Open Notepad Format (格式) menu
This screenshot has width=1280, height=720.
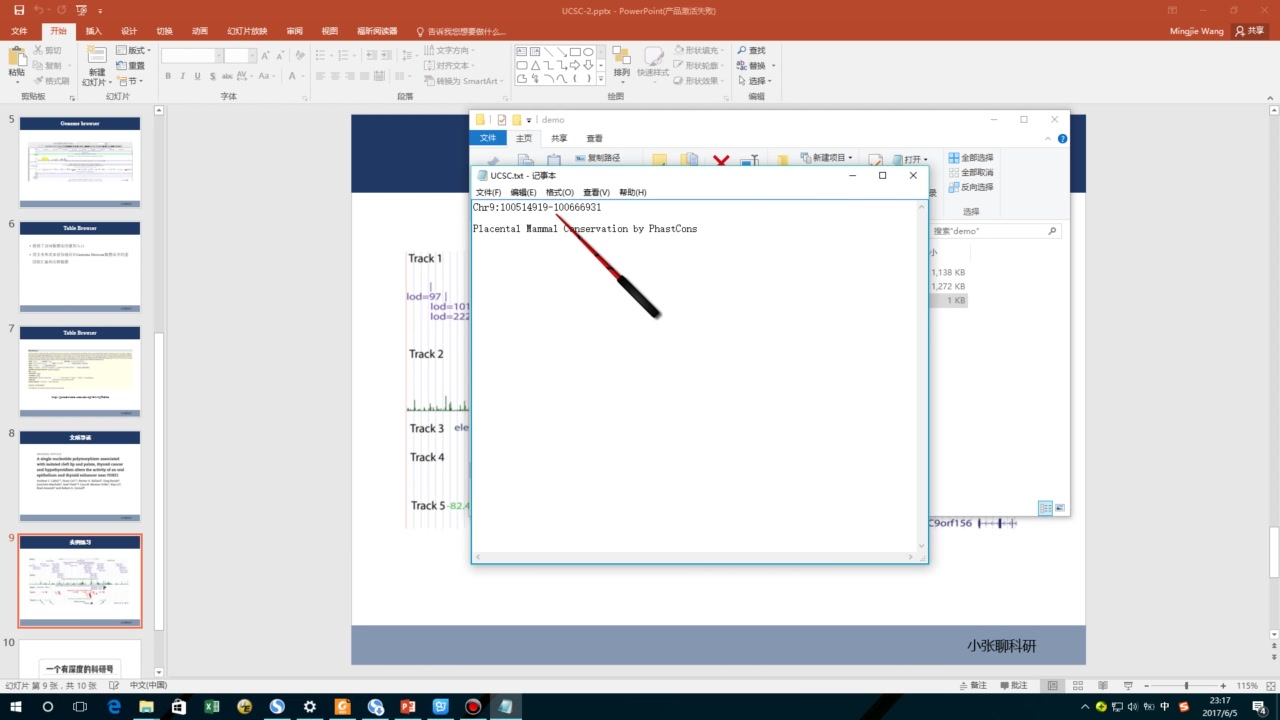coord(560,192)
